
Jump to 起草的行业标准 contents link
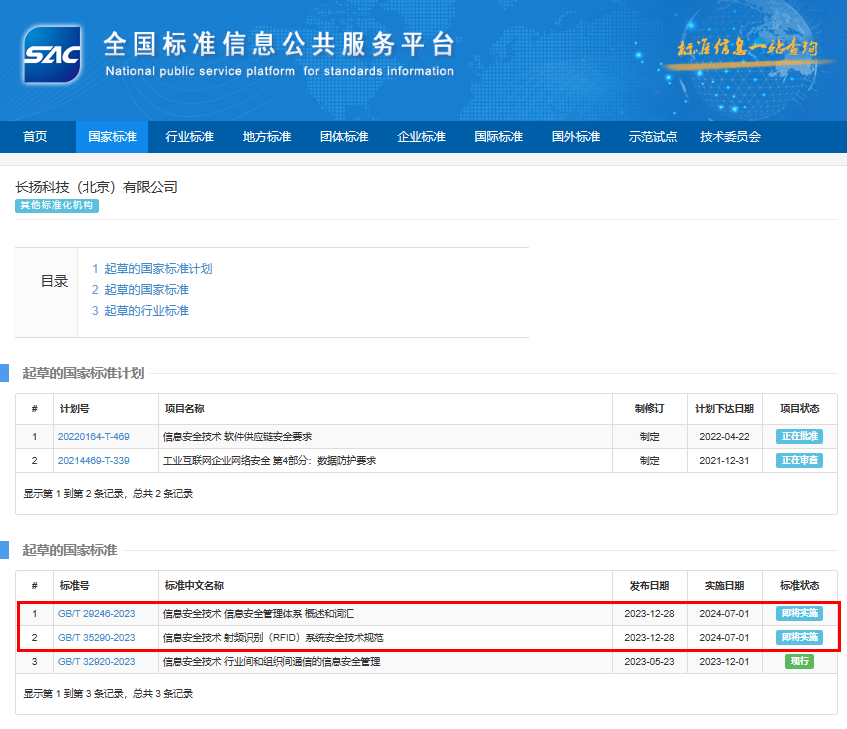click(x=140, y=311)
